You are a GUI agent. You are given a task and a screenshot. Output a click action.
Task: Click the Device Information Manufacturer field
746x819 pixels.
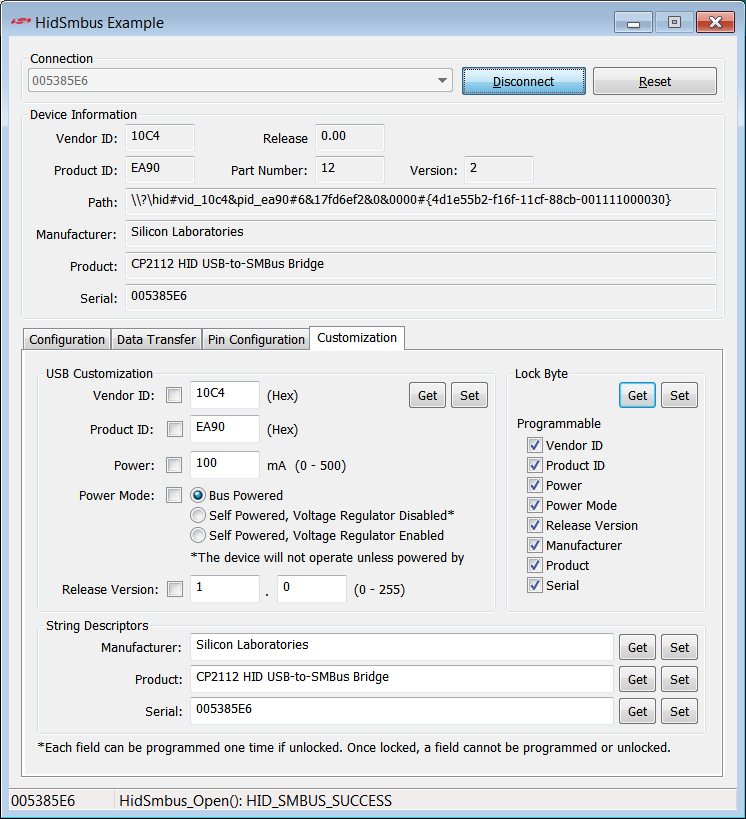(x=421, y=233)
